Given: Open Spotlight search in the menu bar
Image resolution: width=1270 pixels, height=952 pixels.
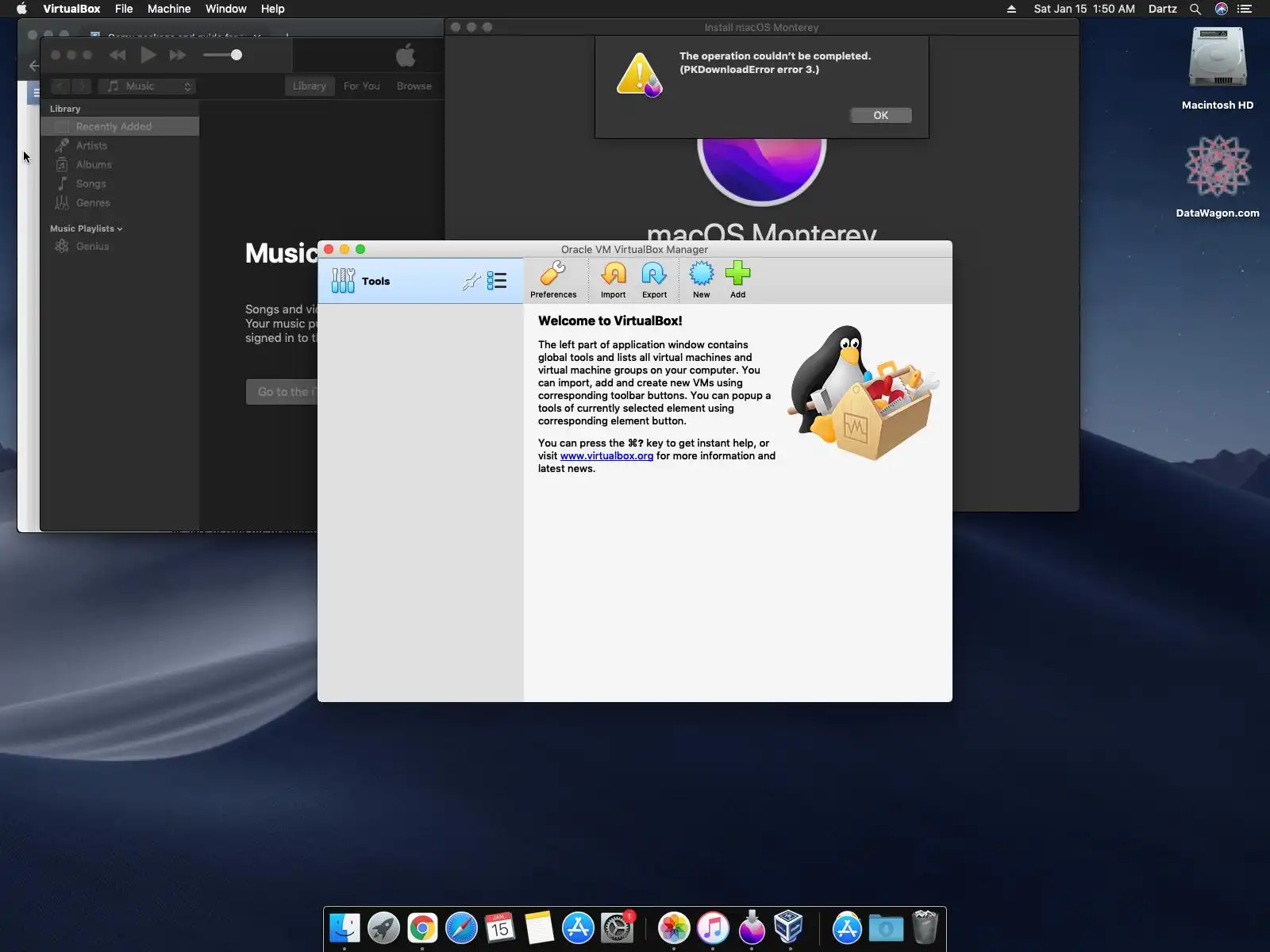Looking at the screenshot, I should (1195, 9).
